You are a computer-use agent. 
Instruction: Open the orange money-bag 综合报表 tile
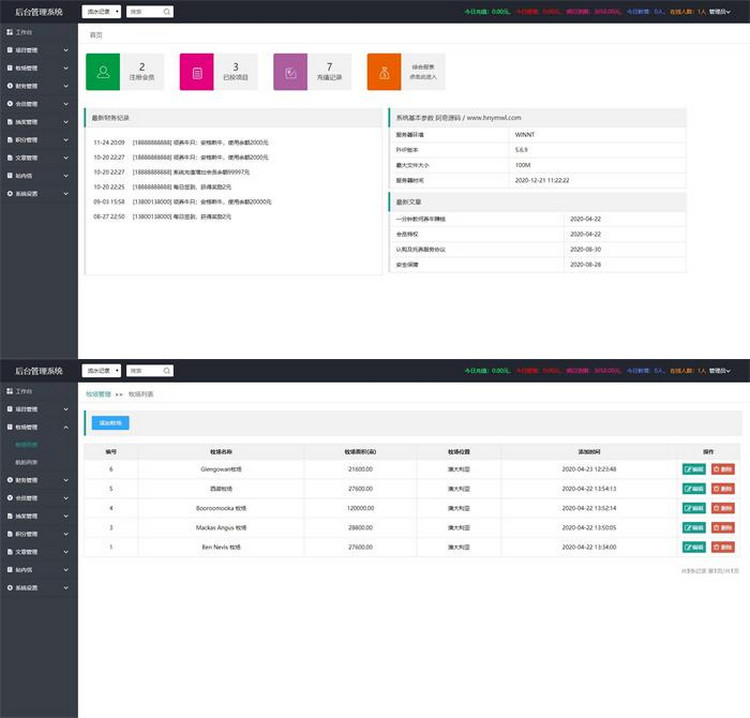pos(384,72)
